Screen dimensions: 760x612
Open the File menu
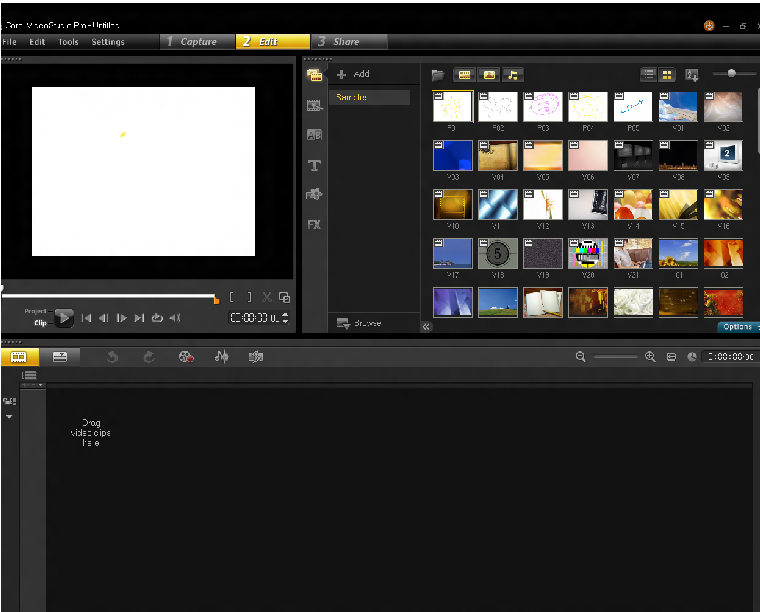tap(9, 42)
